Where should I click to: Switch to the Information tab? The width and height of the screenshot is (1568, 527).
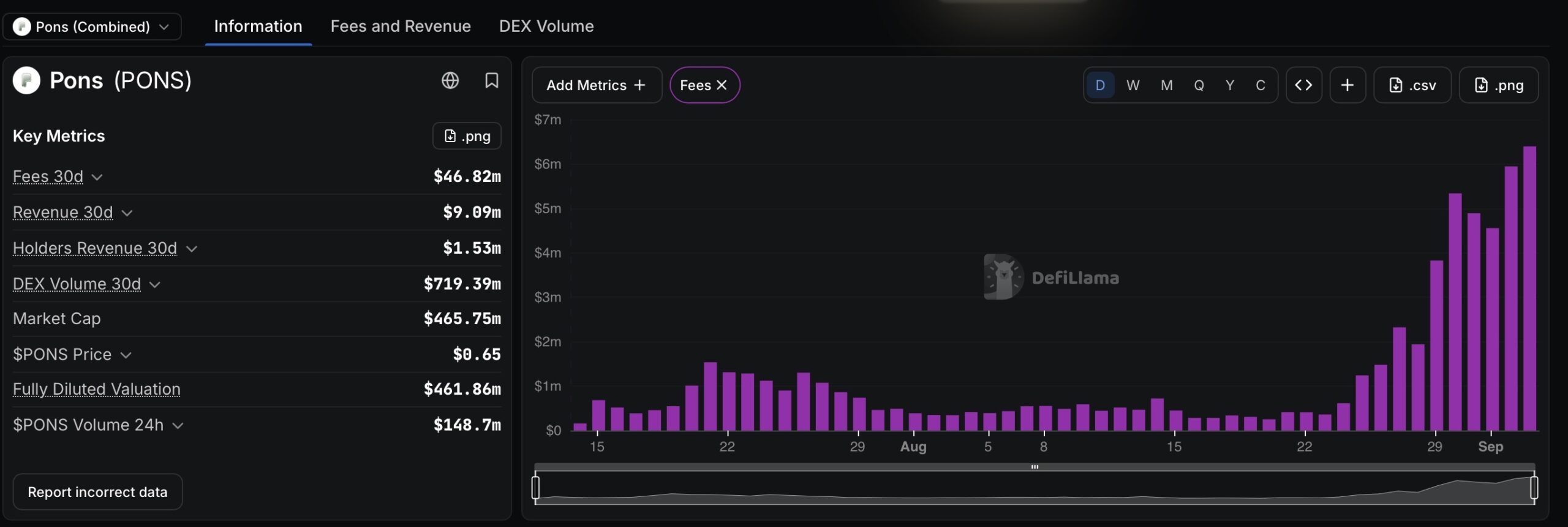click(x=258, y=26)
